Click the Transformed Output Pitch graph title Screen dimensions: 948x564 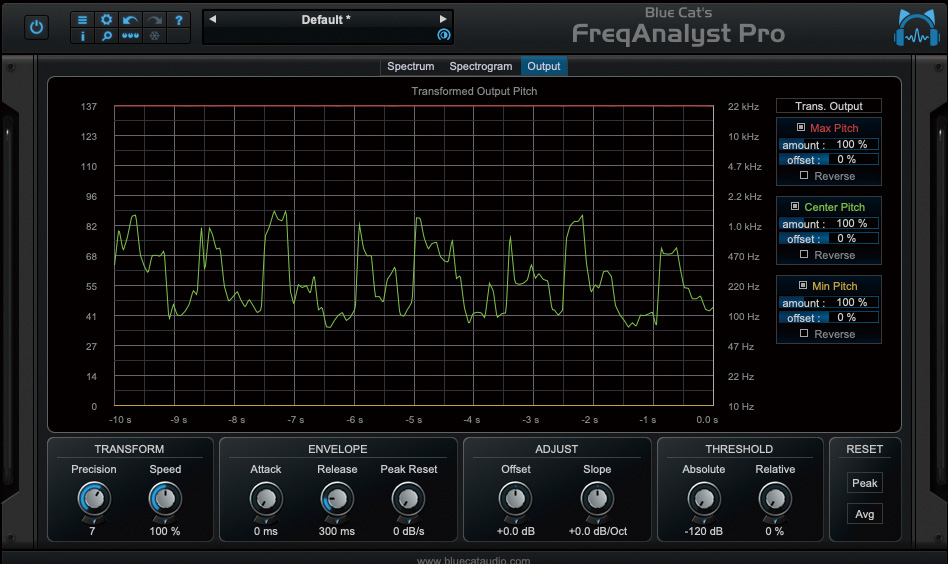[x=474, y=91]
